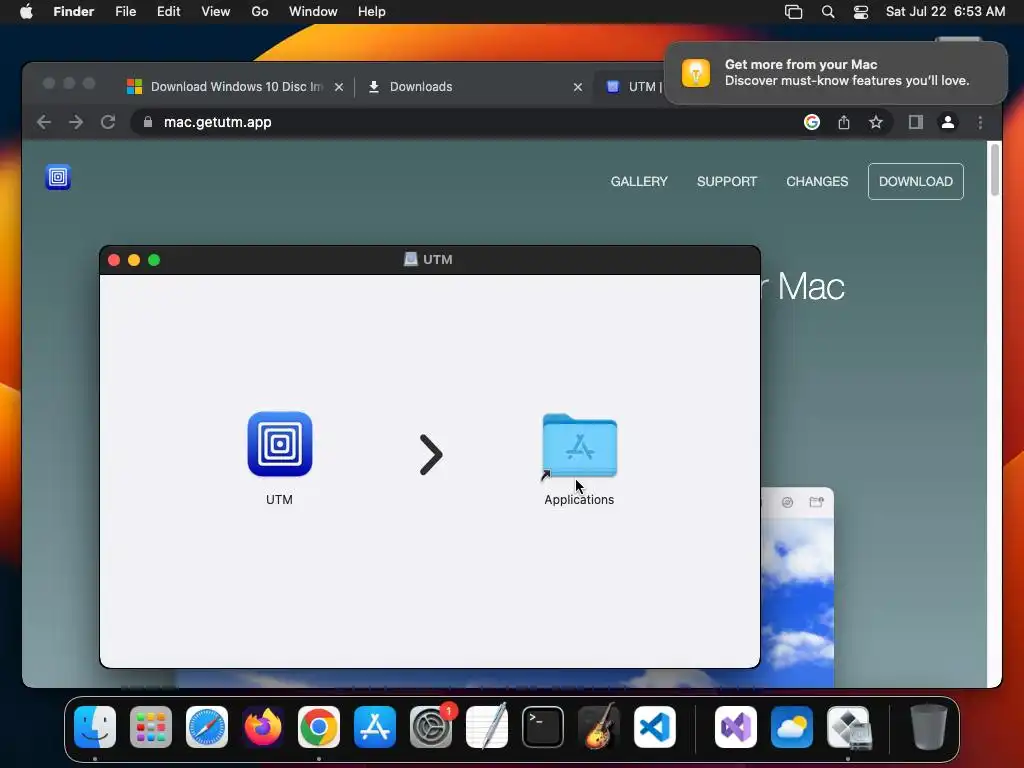Open Boot Camp Assistant in the Dock
Viewport: 1024px width, 768px height.
point(848,727)
